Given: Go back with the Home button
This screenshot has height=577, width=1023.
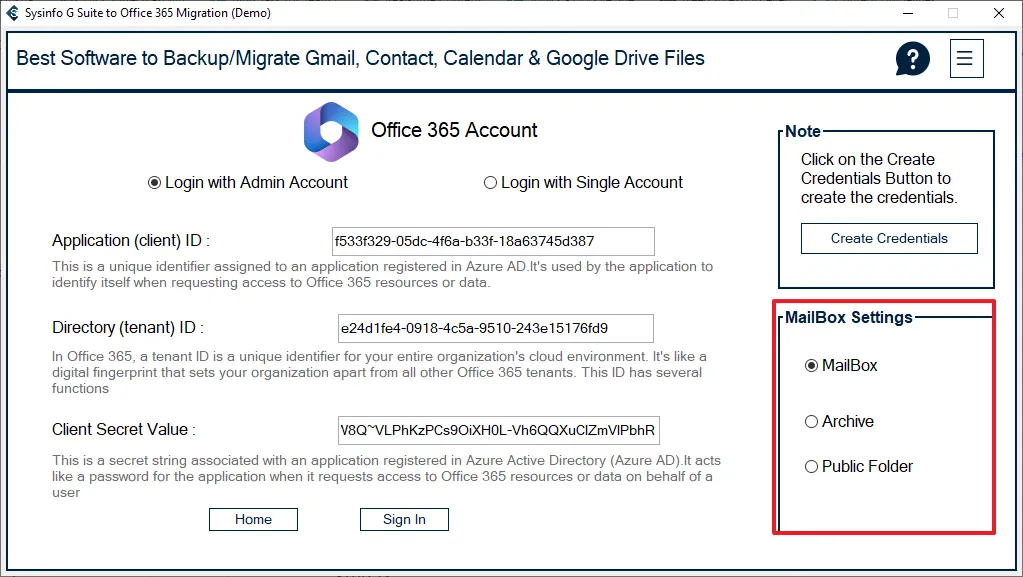Looking at the screenshot, I should pos(253,520).
